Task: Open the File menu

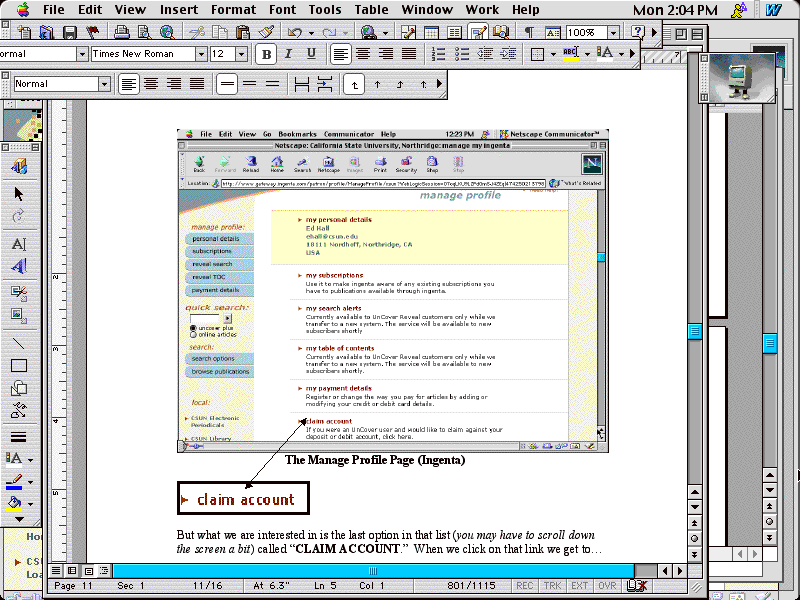Action: [54, 10]
